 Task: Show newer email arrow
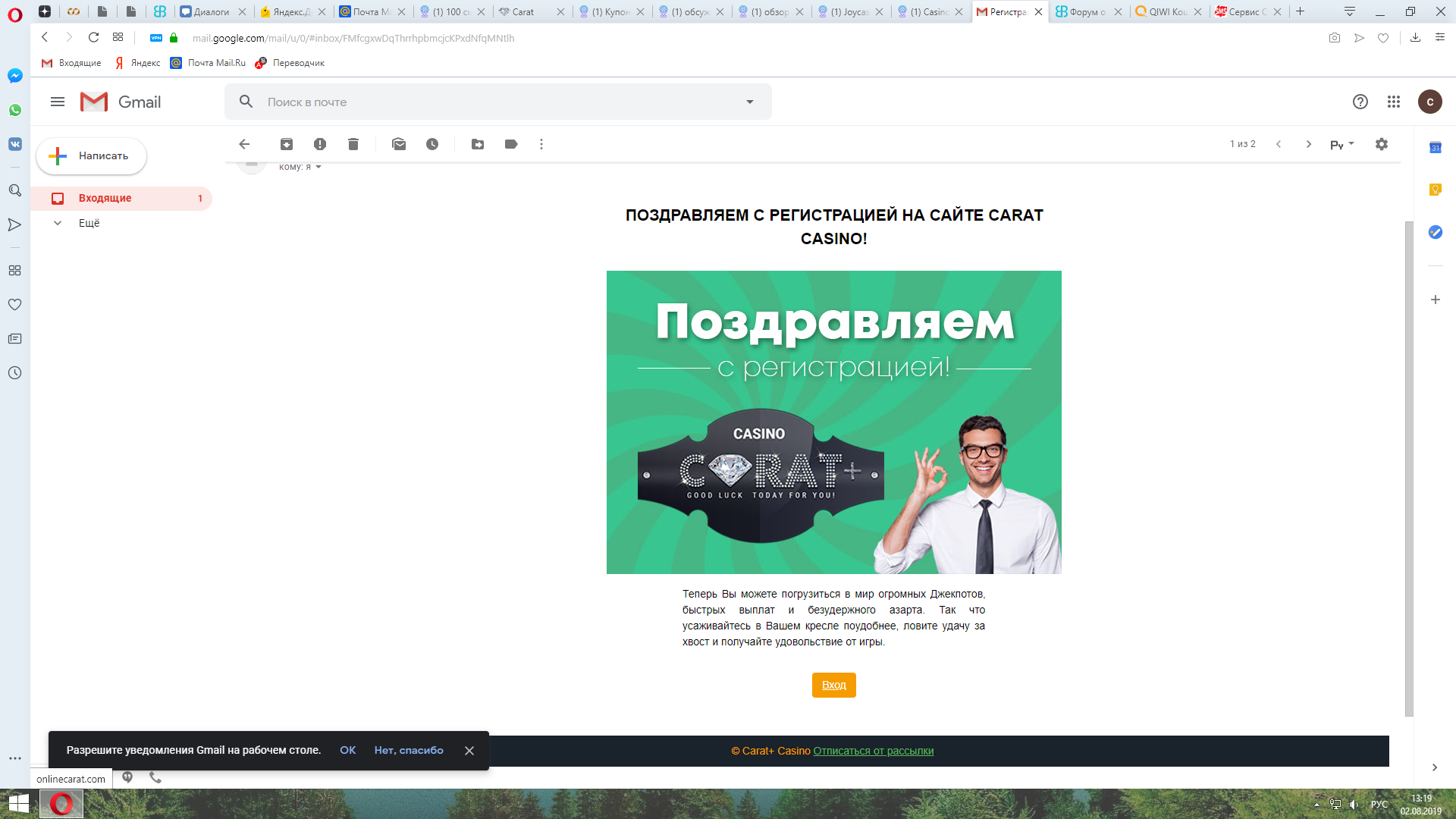tap(1279, 144)
